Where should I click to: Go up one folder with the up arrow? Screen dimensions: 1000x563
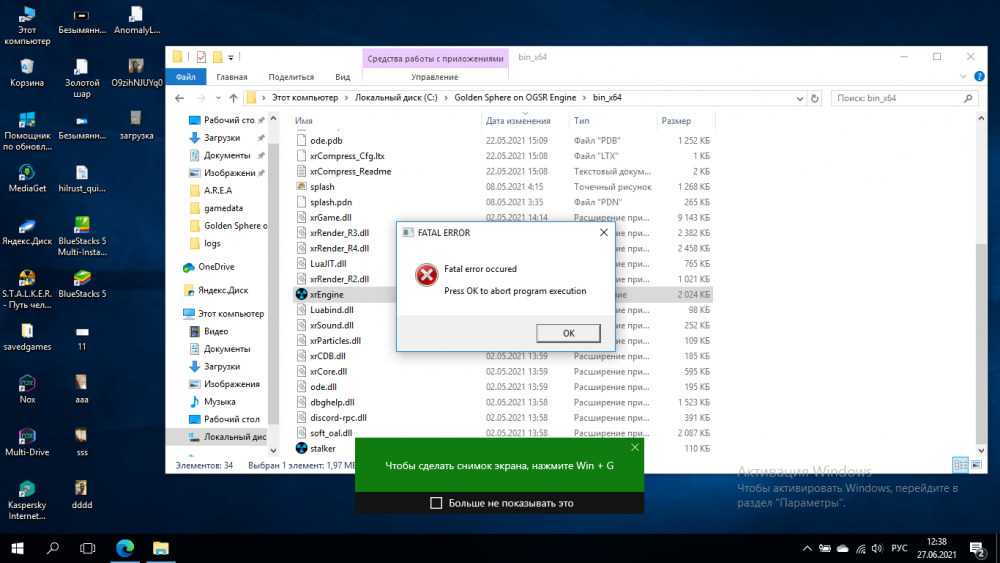point(233,98)
